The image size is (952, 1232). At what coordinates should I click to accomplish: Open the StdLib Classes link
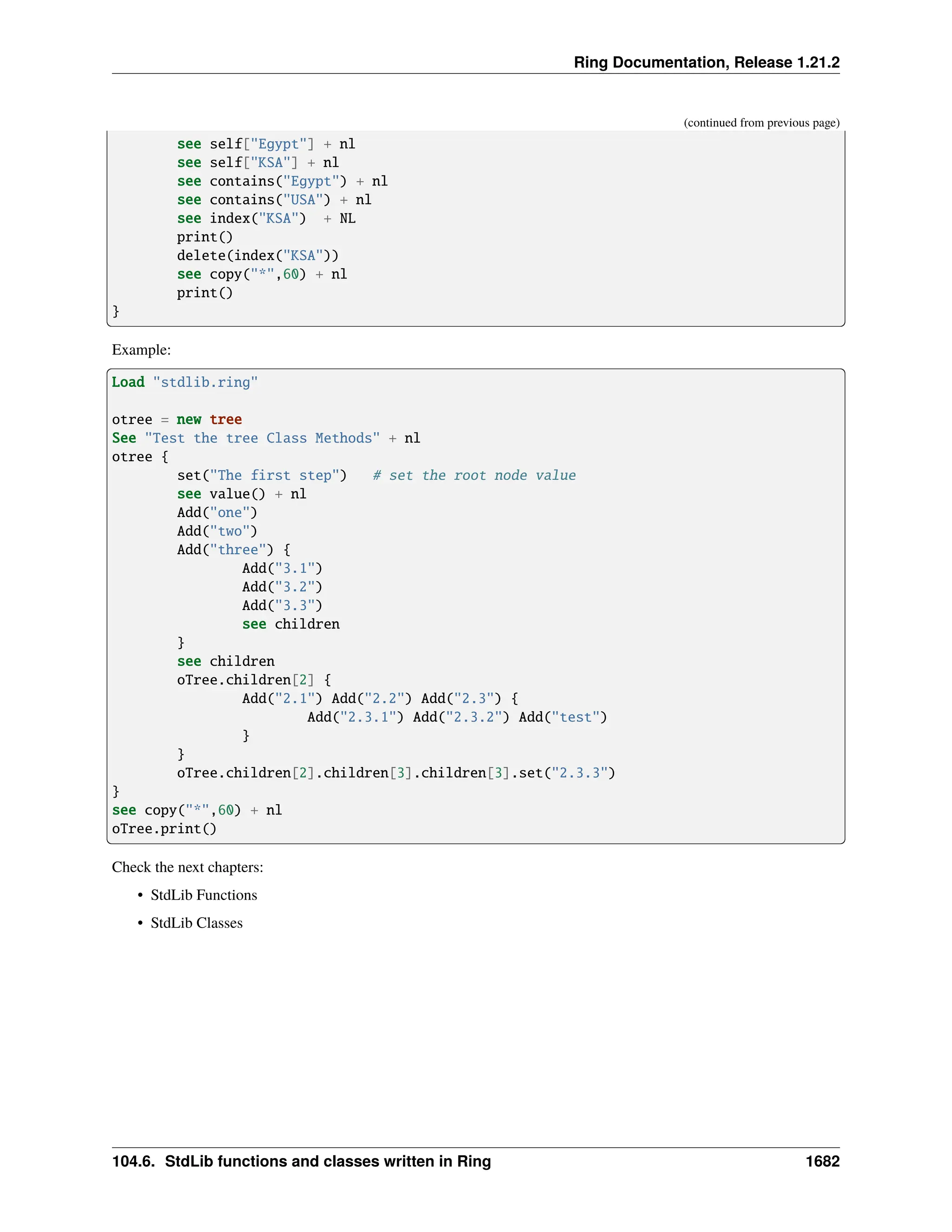[196, 923]
